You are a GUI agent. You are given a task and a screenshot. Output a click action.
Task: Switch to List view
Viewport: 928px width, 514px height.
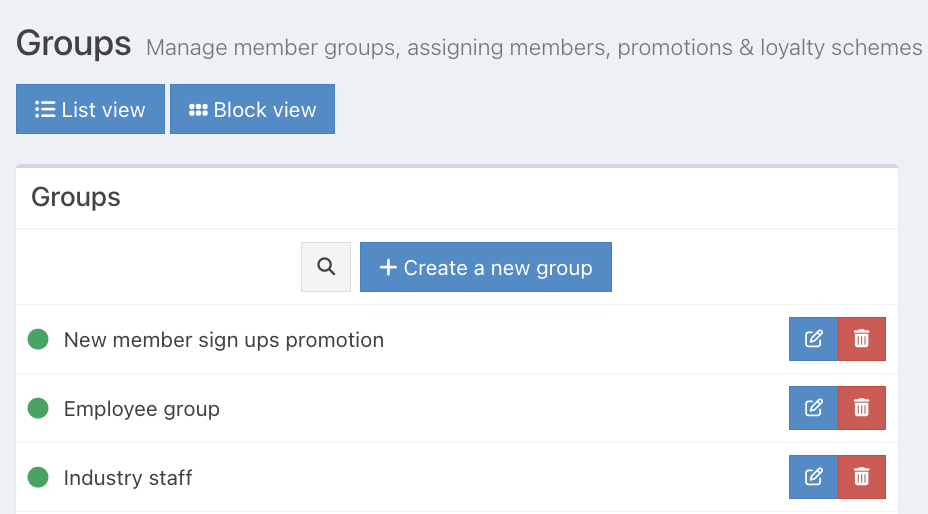[x=90, y=109]
